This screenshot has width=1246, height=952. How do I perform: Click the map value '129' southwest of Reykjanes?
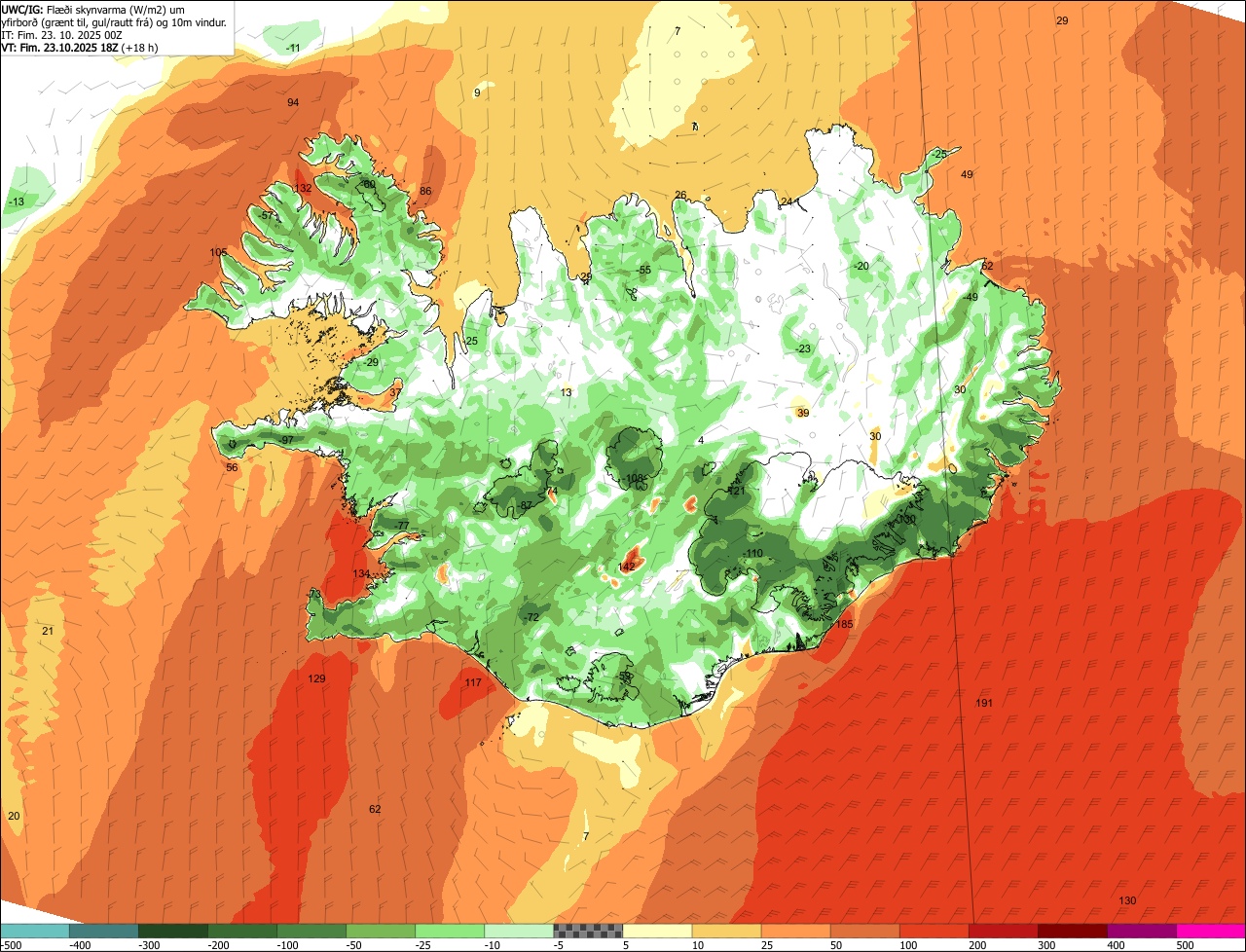(316, 678)
